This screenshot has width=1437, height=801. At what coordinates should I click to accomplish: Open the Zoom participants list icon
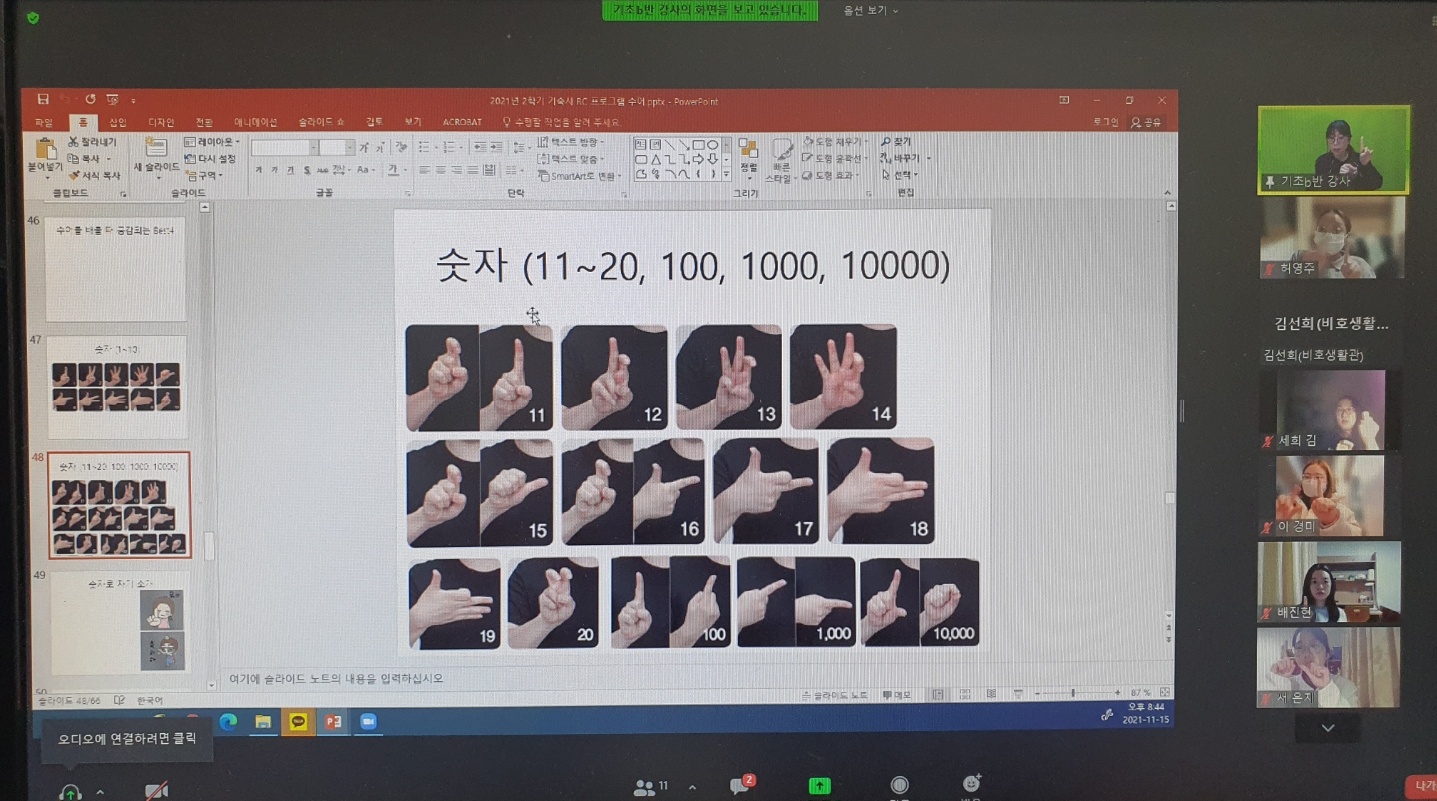click(x=646, y=788)
